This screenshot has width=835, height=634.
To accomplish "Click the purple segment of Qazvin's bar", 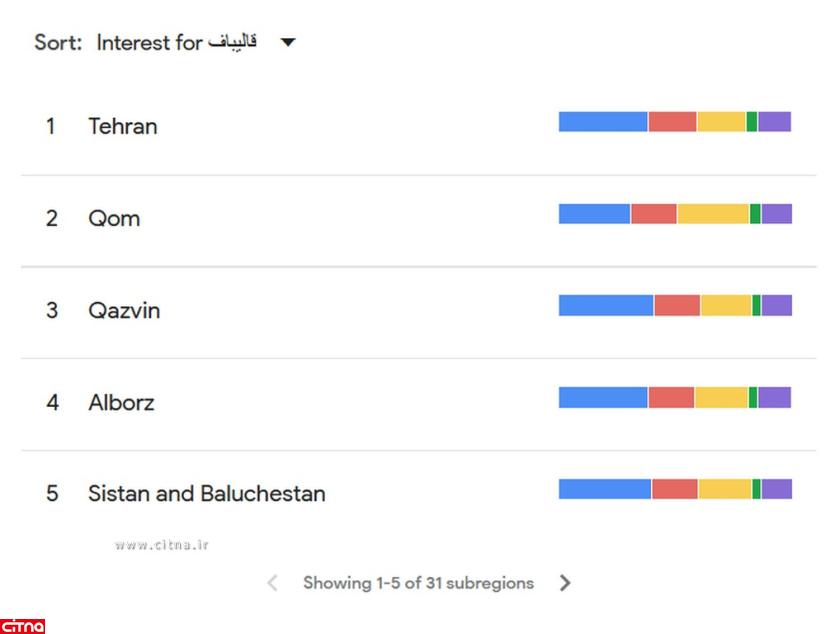I will (776, 306).
